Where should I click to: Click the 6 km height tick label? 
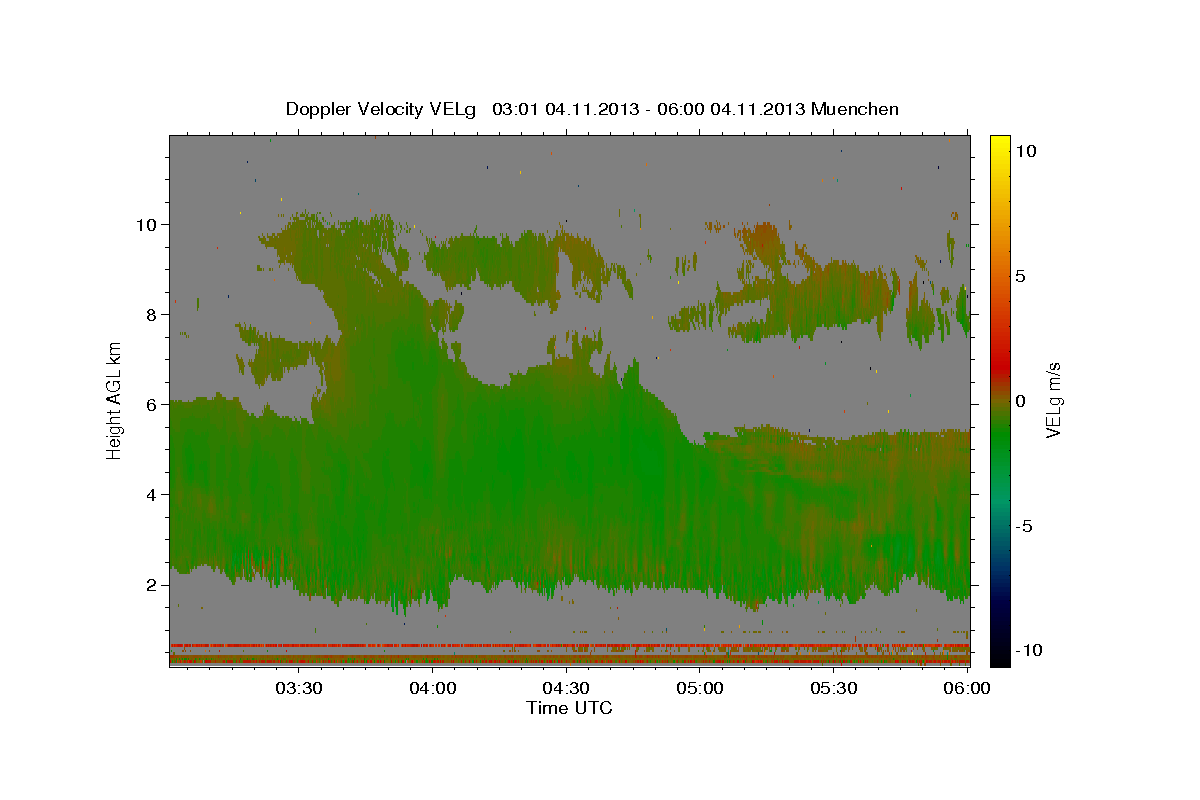tap(153, 404)
